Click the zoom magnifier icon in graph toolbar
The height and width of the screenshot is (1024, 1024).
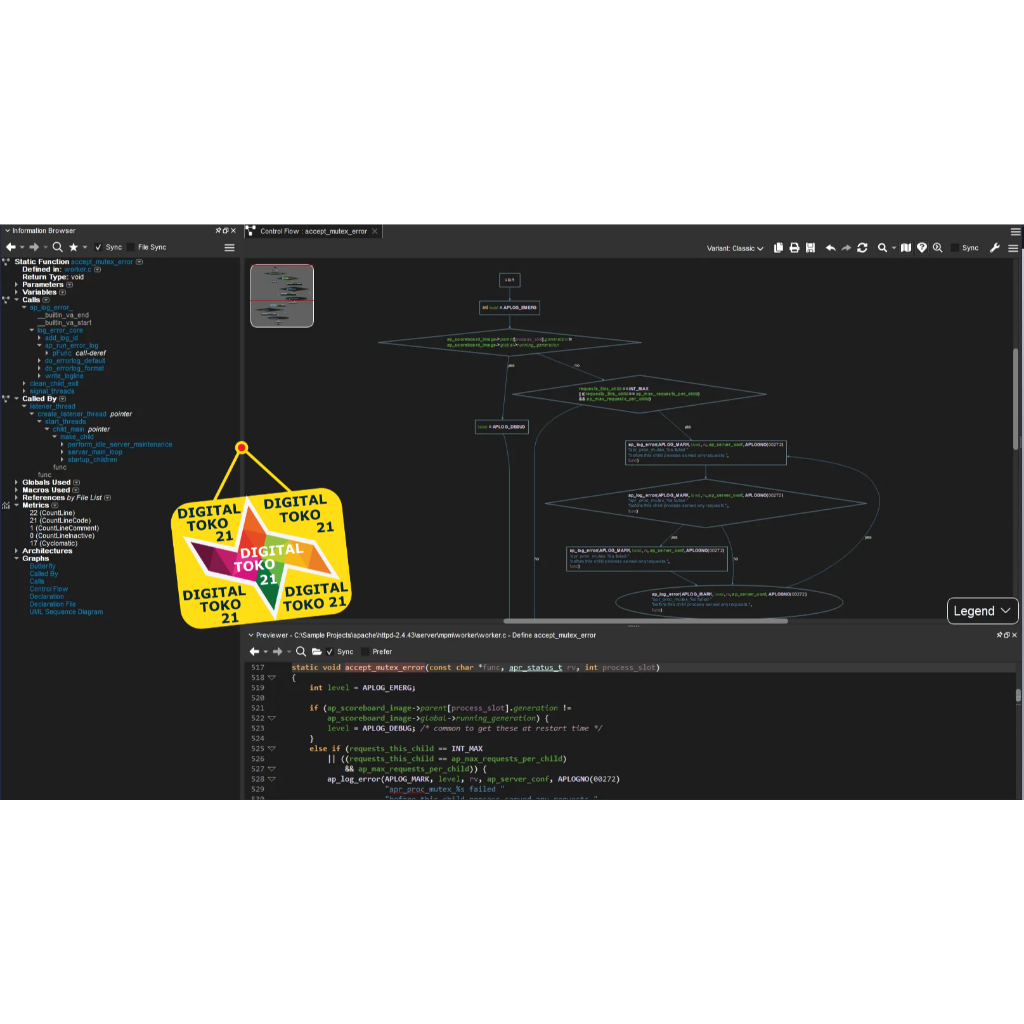click(x=938, y=248)
